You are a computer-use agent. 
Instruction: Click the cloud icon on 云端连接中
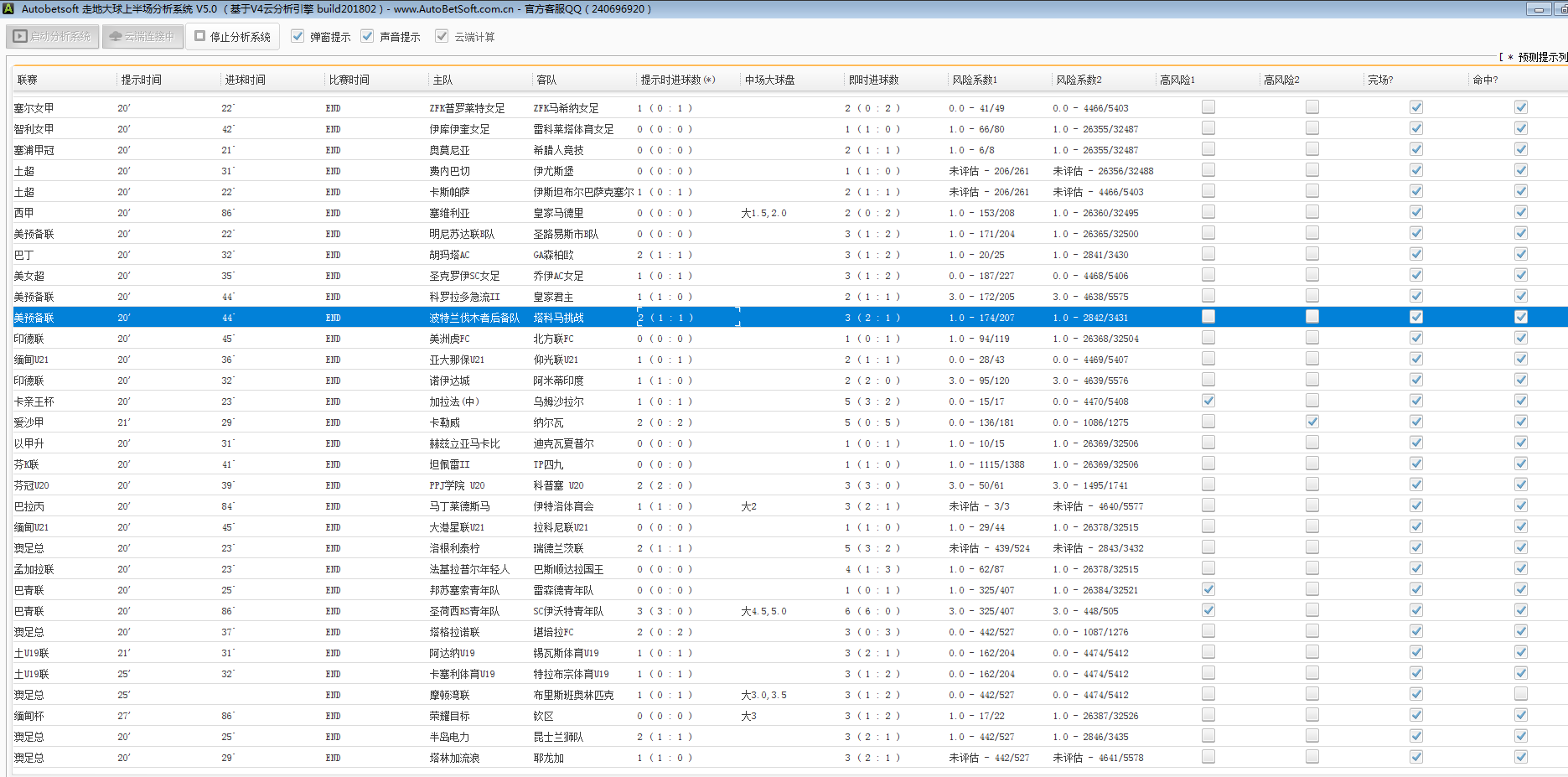116,37
